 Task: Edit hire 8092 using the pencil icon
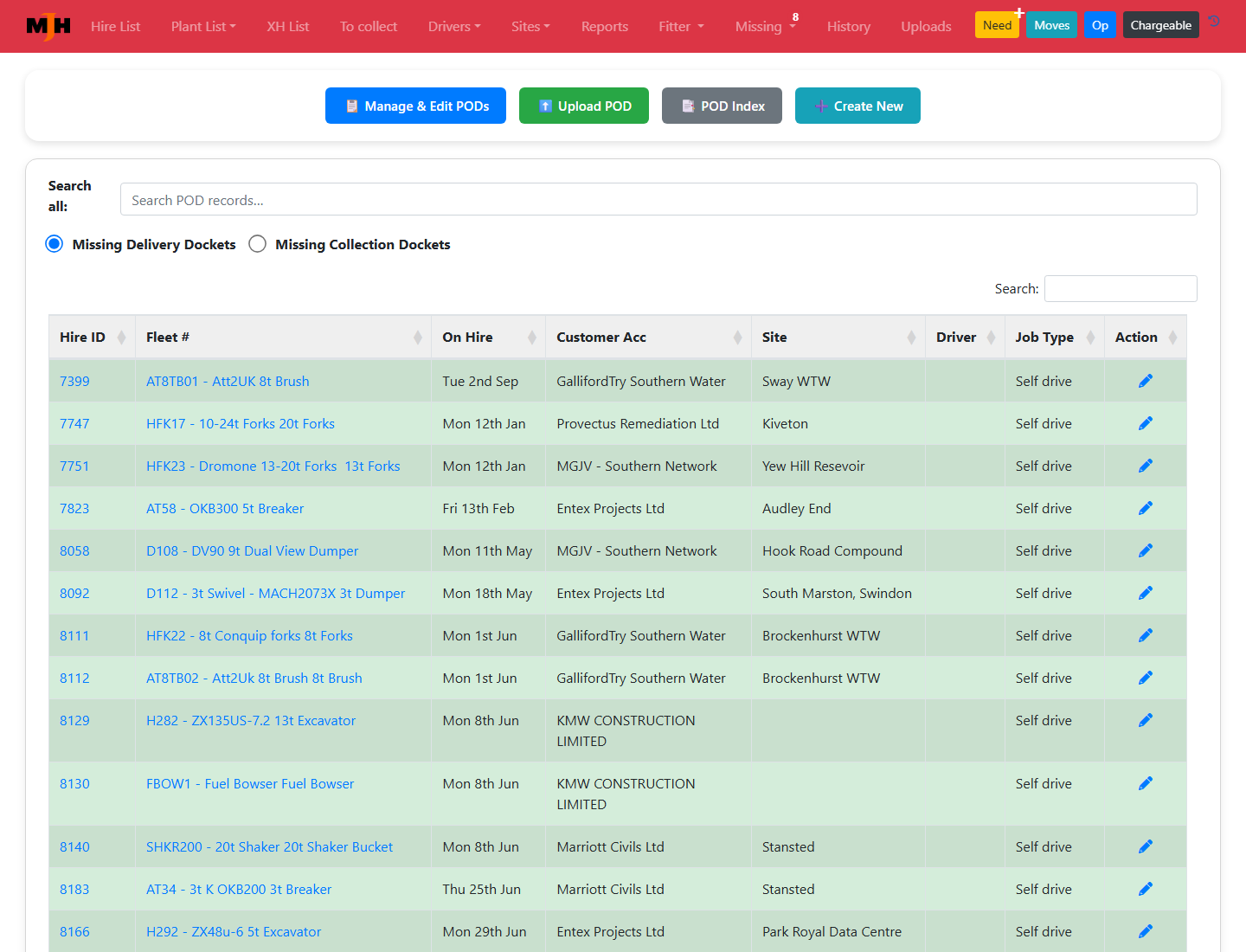tap(1146, 593)
